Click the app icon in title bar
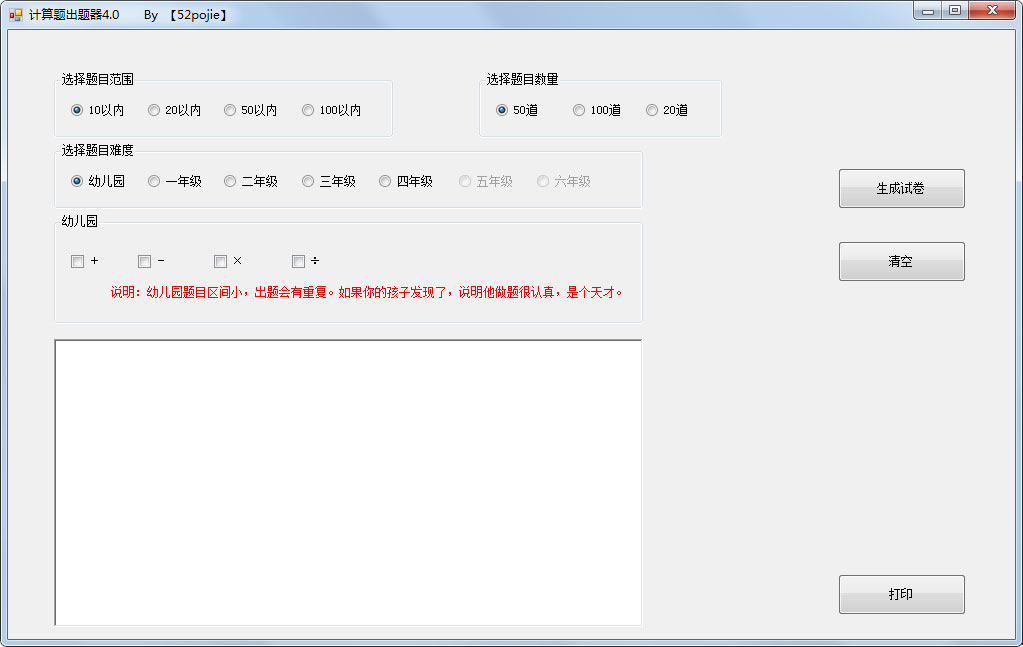Image resolution: width=1023 pixels, height=647 pixels. (16, 15)
